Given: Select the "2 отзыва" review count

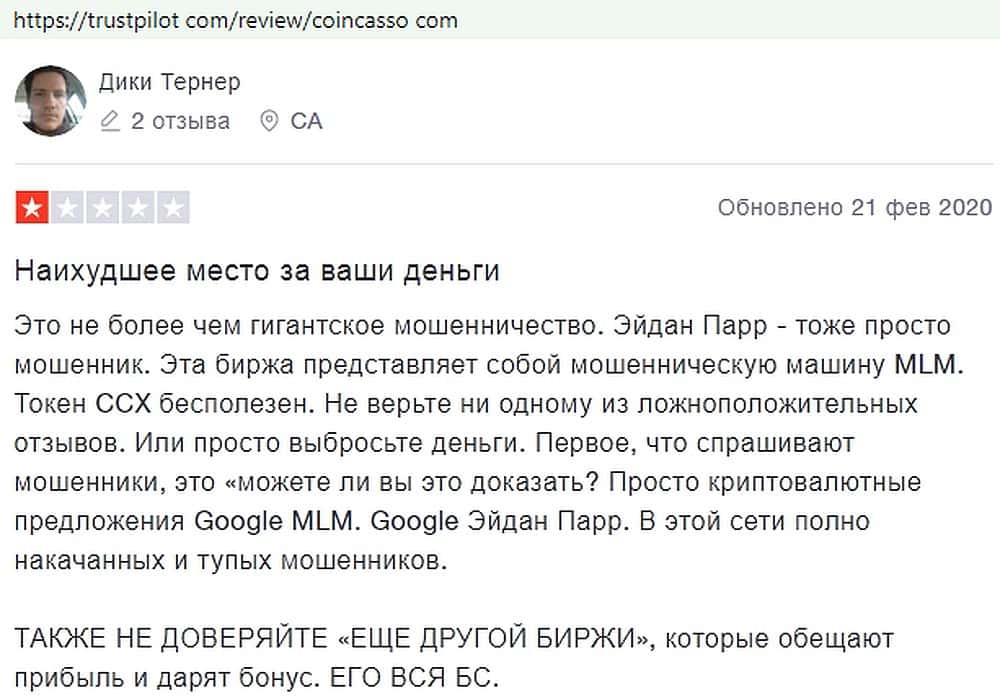Looking at the screenshot, I should click(x=180, y=122).
